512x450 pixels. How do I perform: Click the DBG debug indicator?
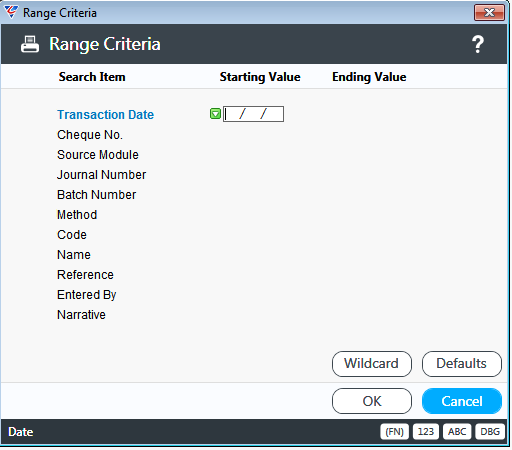(490, 432)
